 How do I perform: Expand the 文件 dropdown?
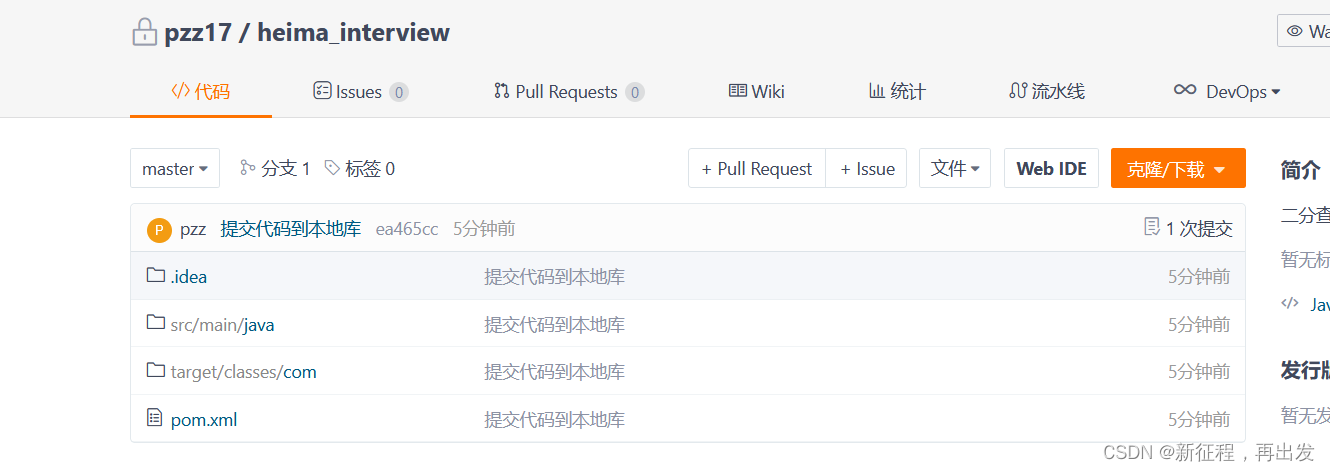(955, 168)
